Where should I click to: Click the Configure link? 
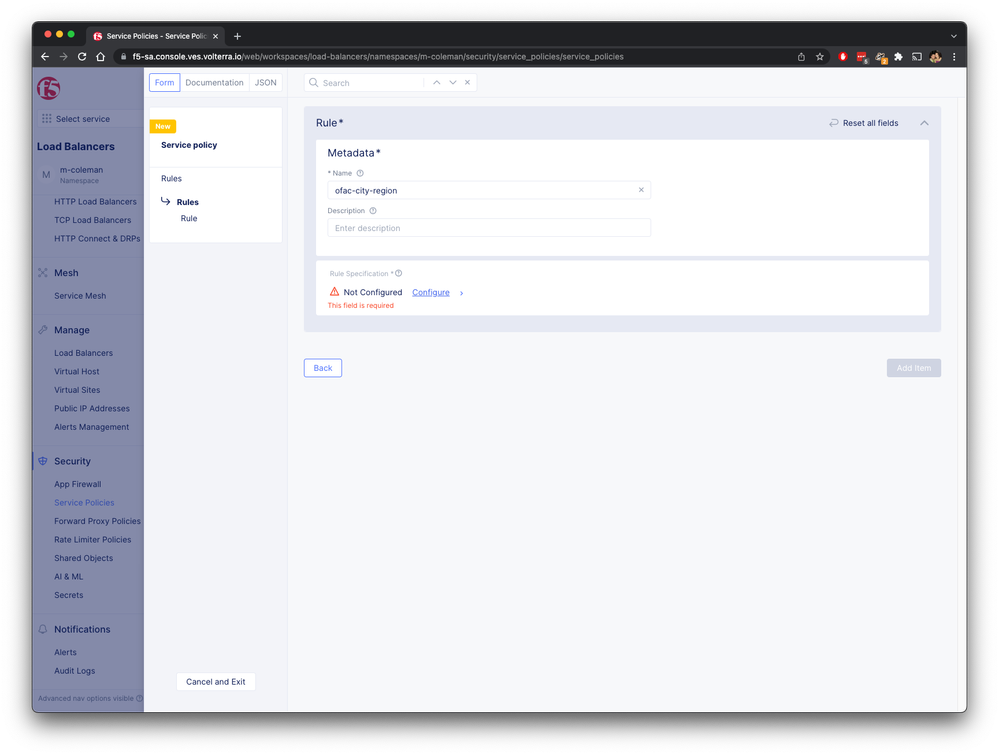(x=431, y=292)
